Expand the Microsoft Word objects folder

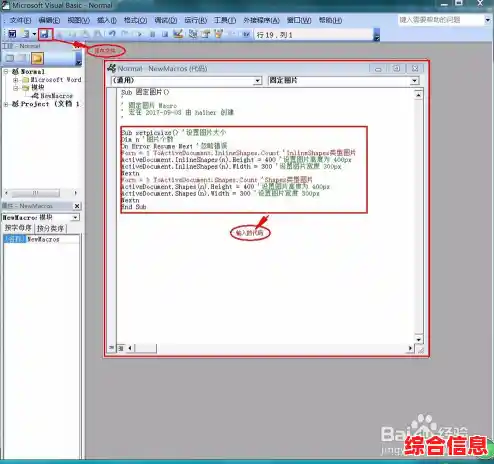15,80
